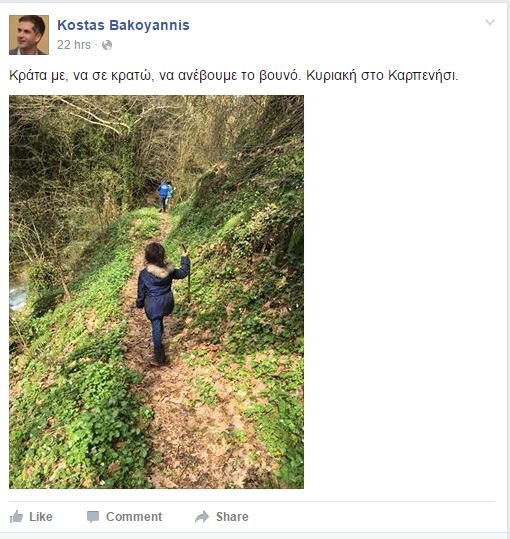This screenshot has height=539, width=510.
Task: Open the 22 hrs timestamp permalink
Action: click(x=74, y=45)
